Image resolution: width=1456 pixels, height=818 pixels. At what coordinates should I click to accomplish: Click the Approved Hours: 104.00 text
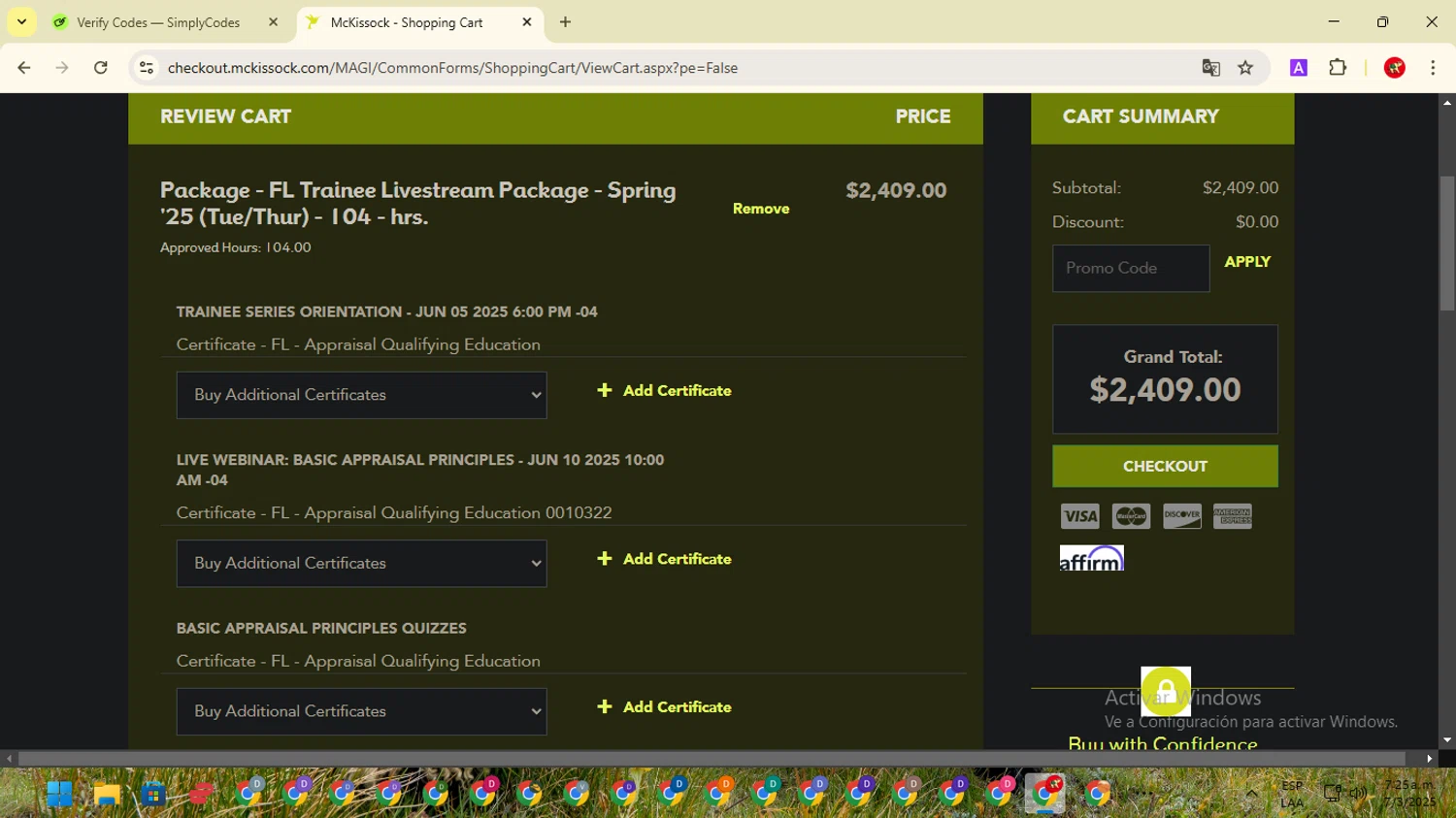tap(236, 247)
